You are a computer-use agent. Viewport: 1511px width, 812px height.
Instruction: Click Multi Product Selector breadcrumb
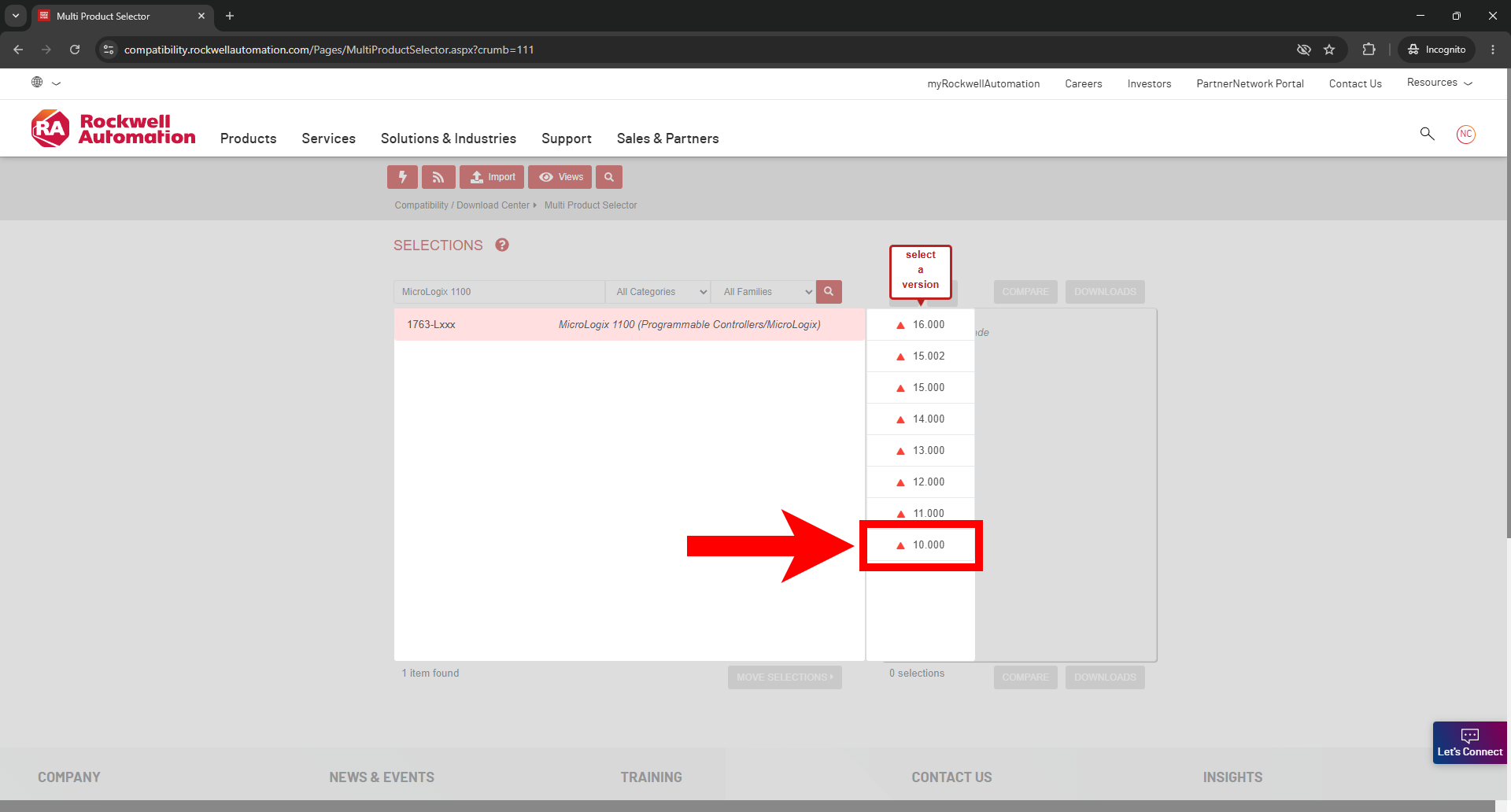point(591,205)
